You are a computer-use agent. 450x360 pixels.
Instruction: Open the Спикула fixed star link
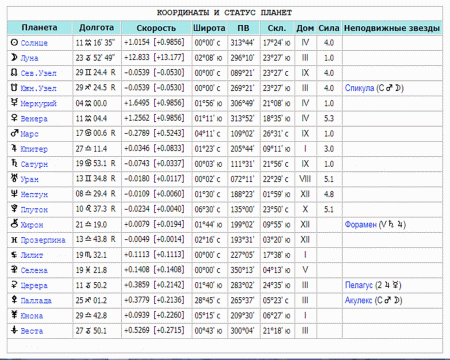pos(359,88)
